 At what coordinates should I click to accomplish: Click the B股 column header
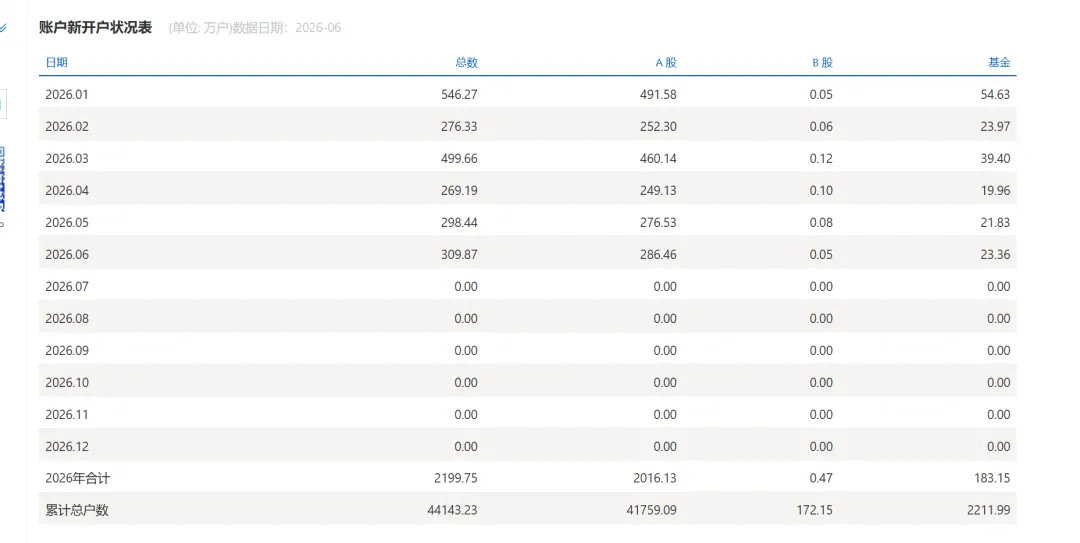822,62
